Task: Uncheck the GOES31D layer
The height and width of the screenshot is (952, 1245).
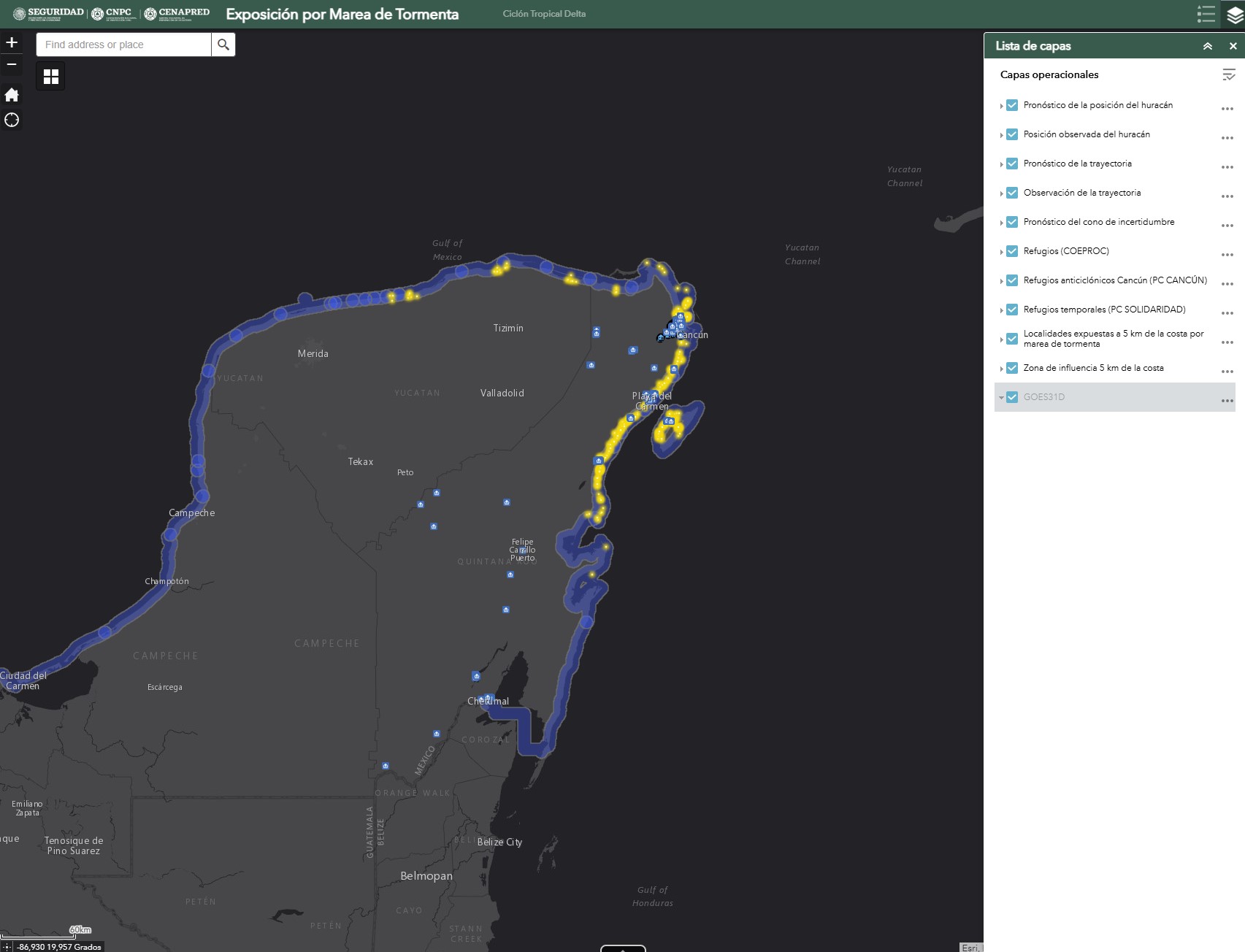Action: [1012, 397]
